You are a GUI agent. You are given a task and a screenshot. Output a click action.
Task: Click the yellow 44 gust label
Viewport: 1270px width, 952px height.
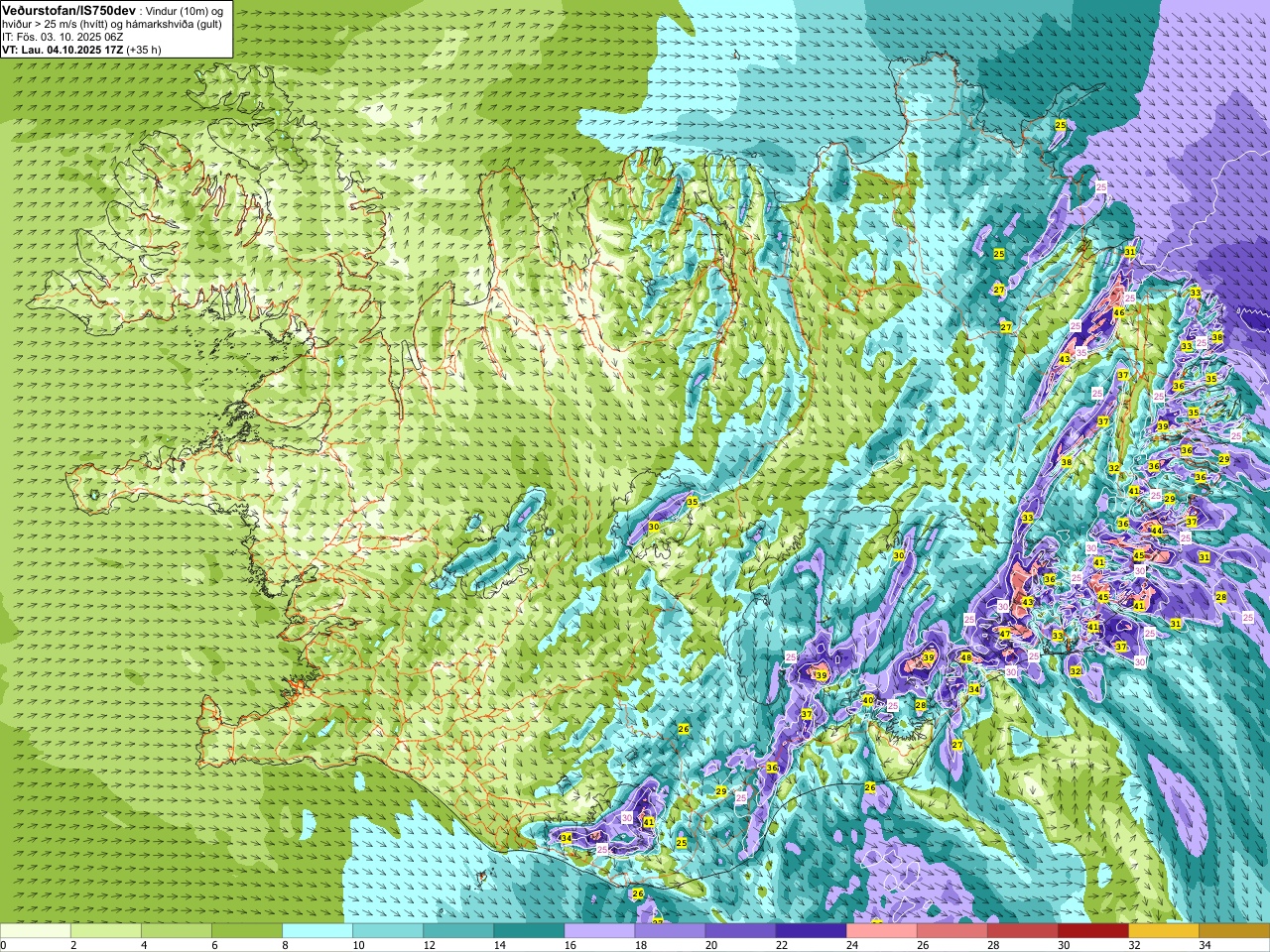pyautogui.click(x=1157, y=531)
